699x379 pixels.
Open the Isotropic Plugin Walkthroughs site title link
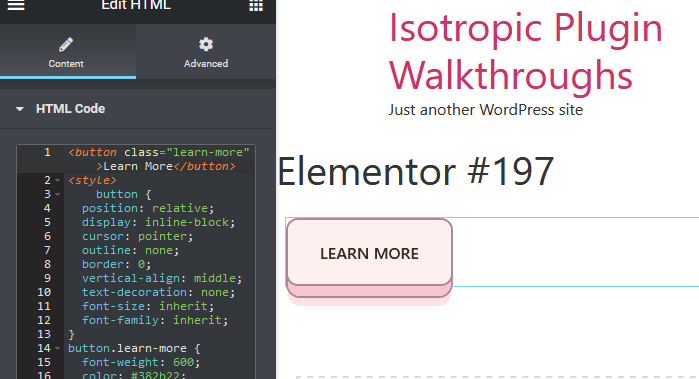point(526,52)
